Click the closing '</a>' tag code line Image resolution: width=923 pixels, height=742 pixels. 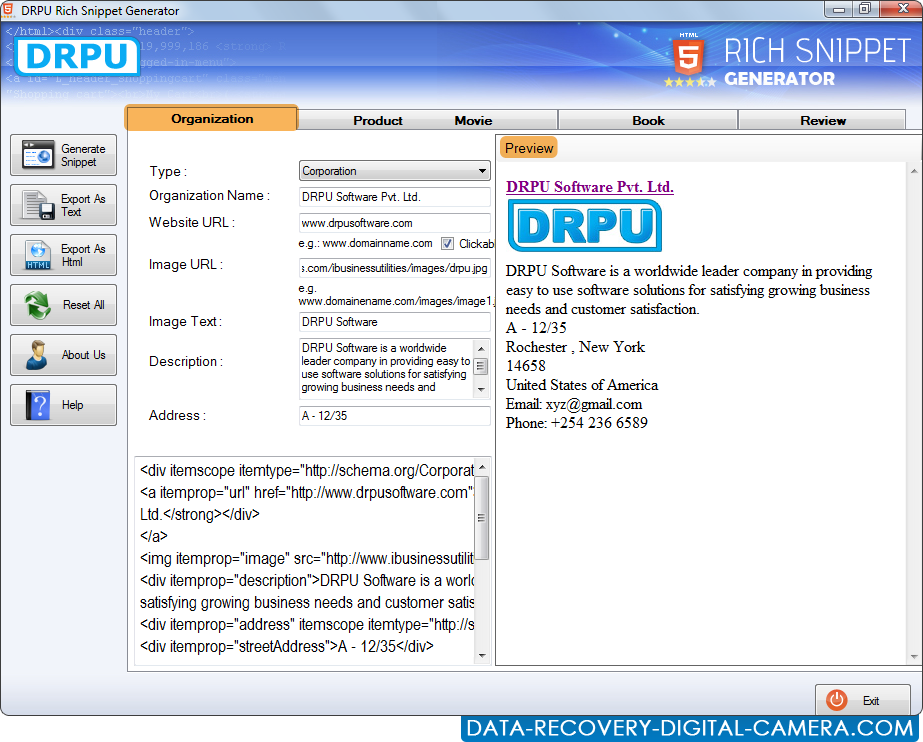[x=154, y=536]
